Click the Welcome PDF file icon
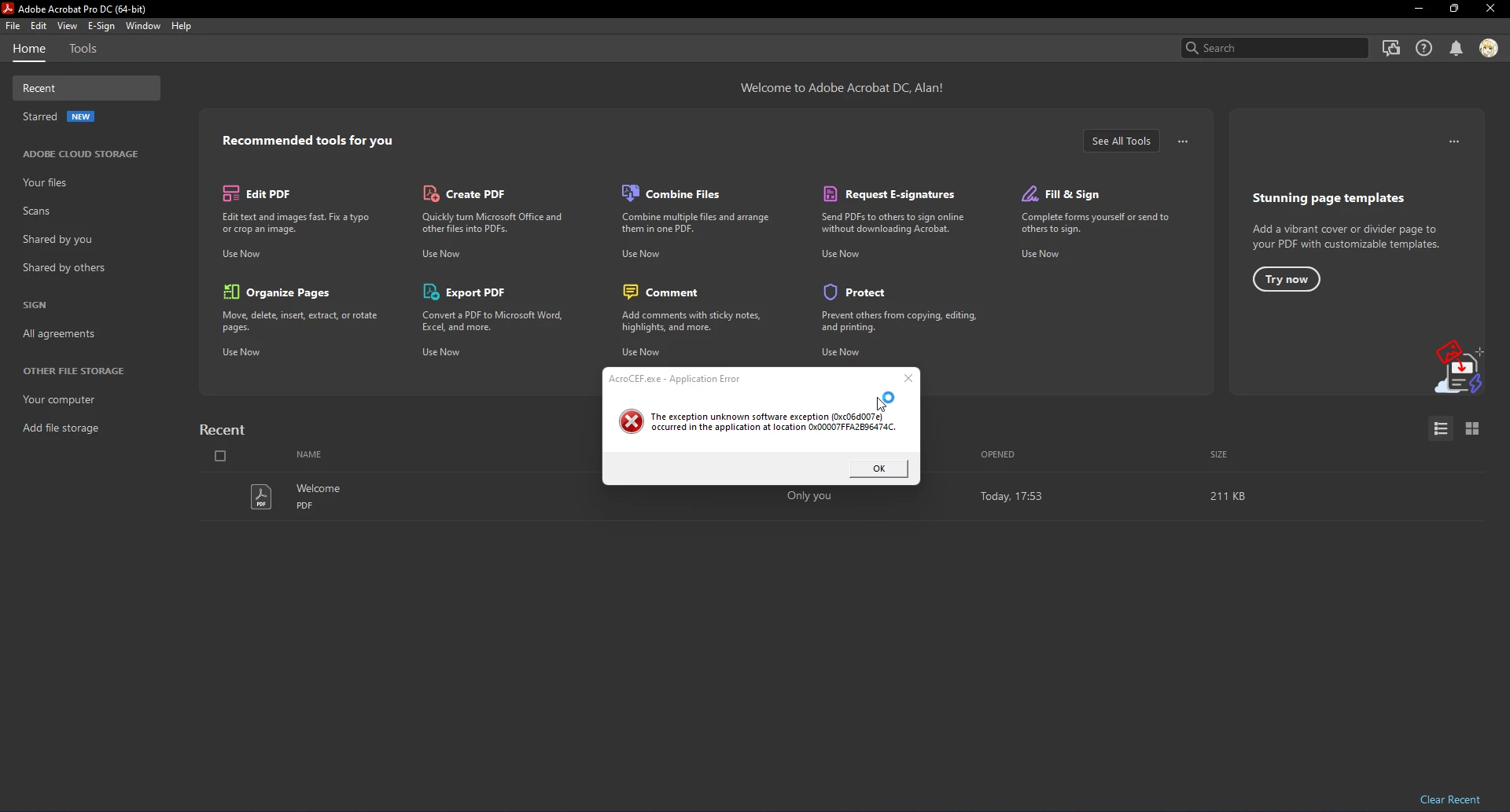The height and width of the screenshot is (812, 1510). coord(261,497)
